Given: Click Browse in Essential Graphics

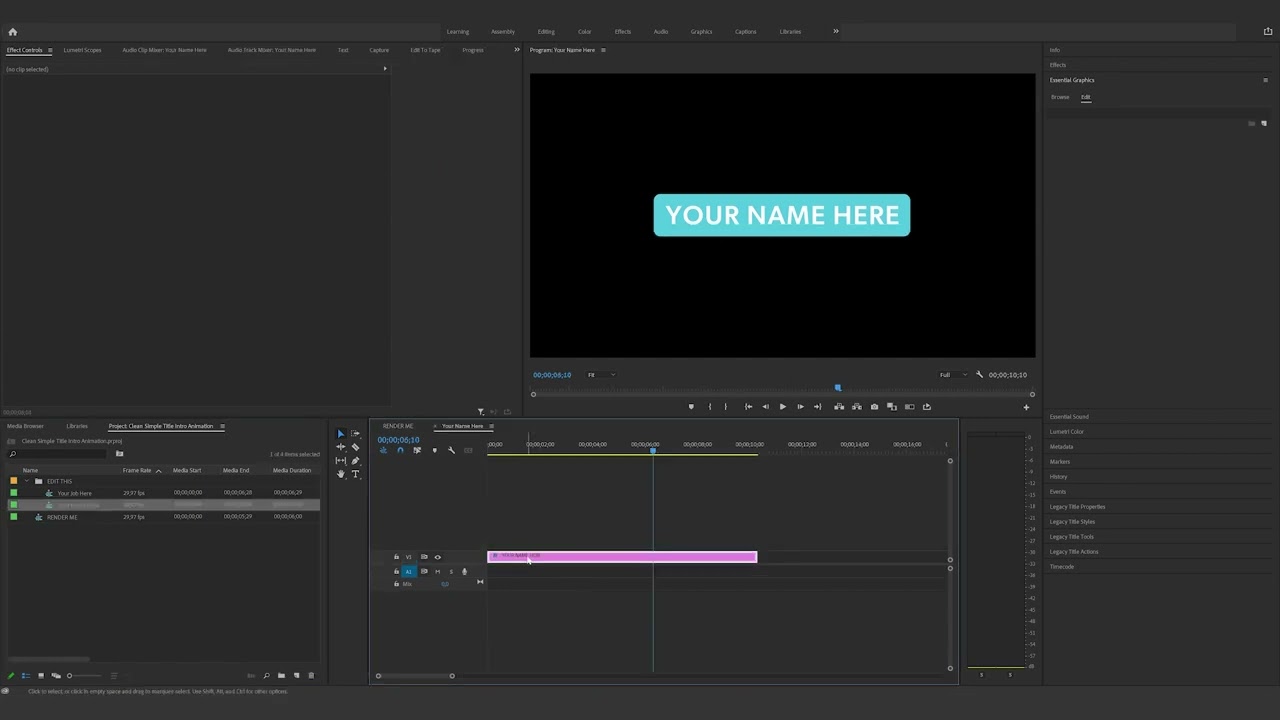Looking at the screenshot, I should (x=1060, y=97).
